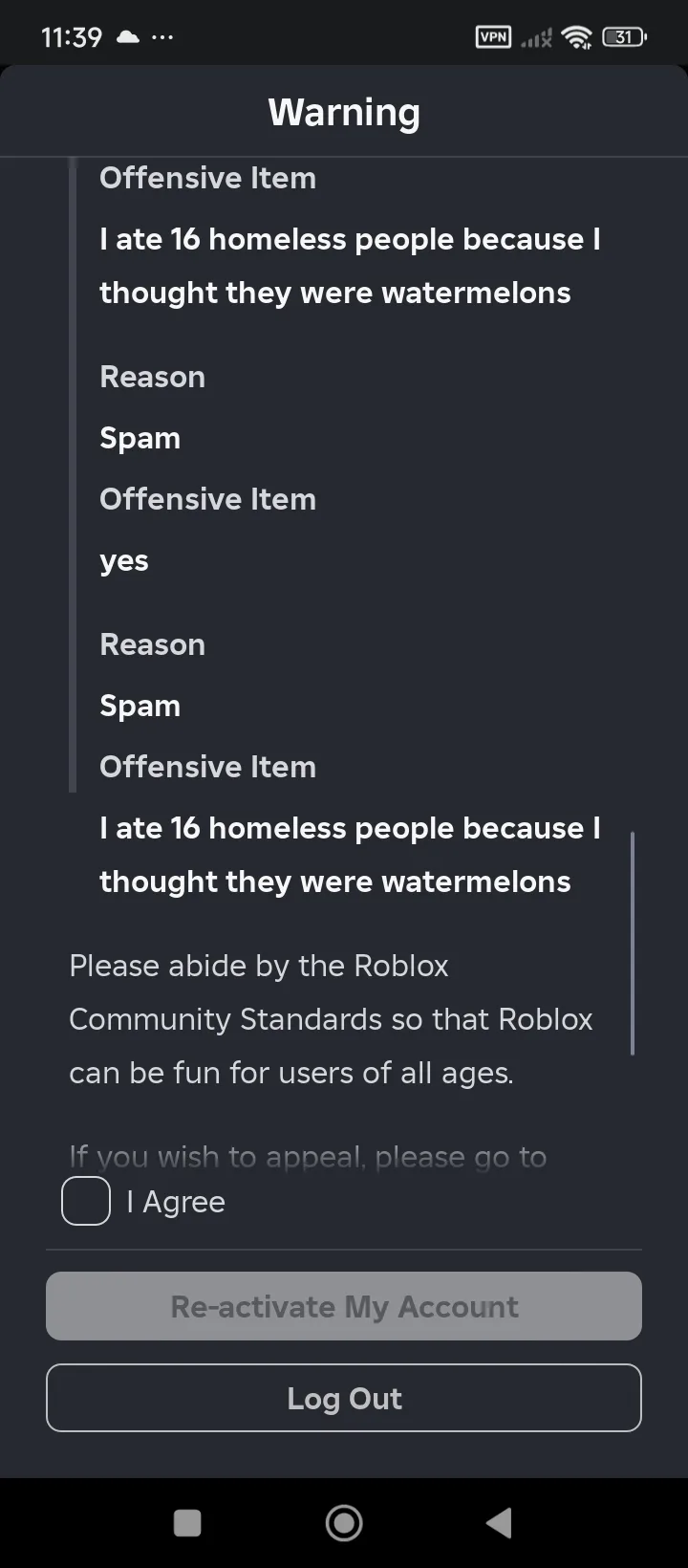Screen dimensions: 688x1568
Task: Tap the Android recent apps square icon
Action: coord(187,1522)
